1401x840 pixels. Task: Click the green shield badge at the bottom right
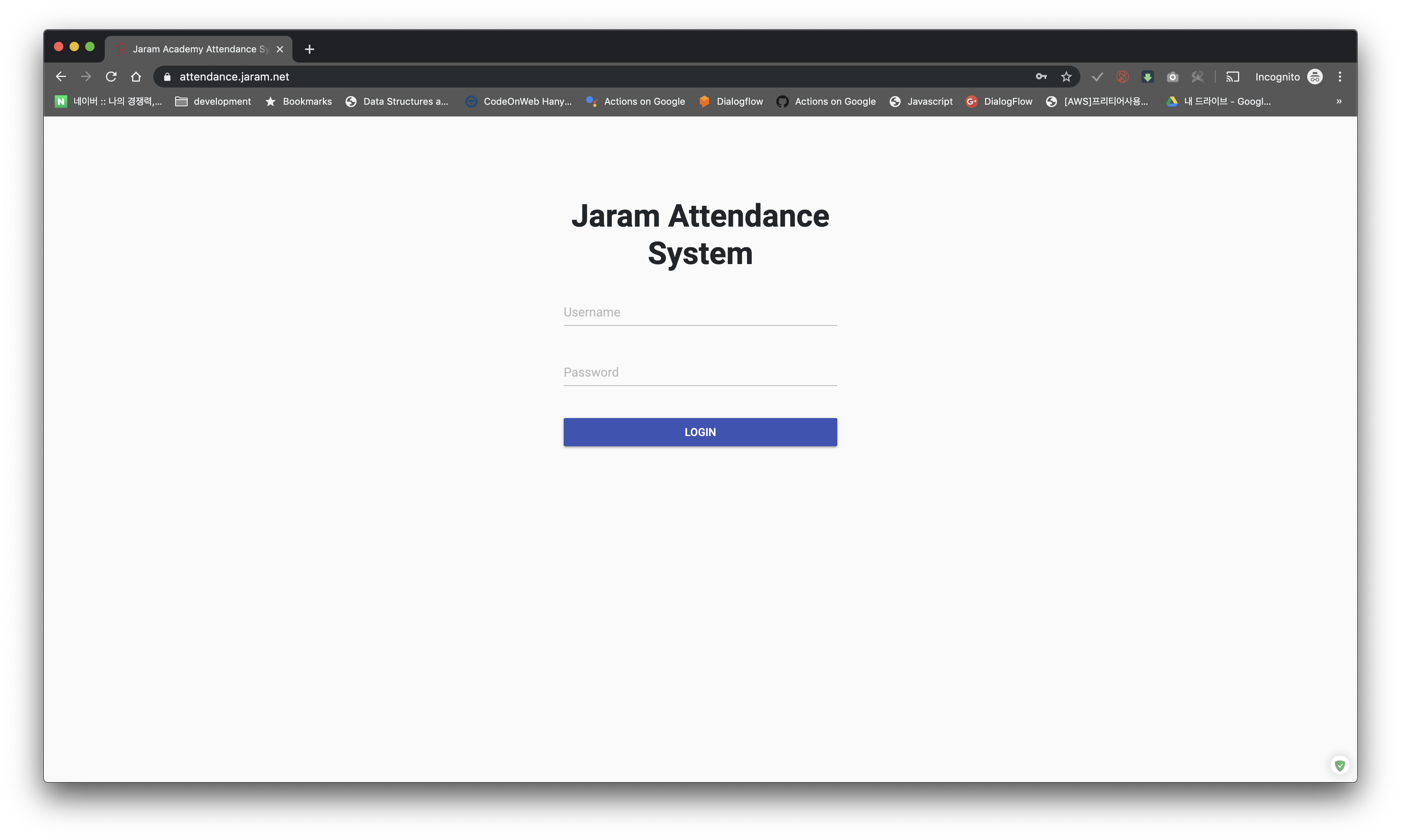point(1339,765)
